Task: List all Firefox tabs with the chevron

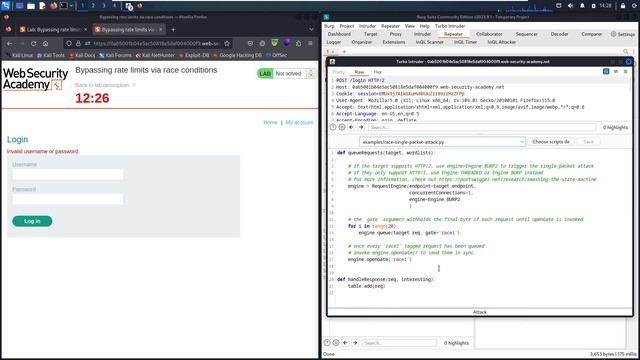Action: click(x=311, y=29)
